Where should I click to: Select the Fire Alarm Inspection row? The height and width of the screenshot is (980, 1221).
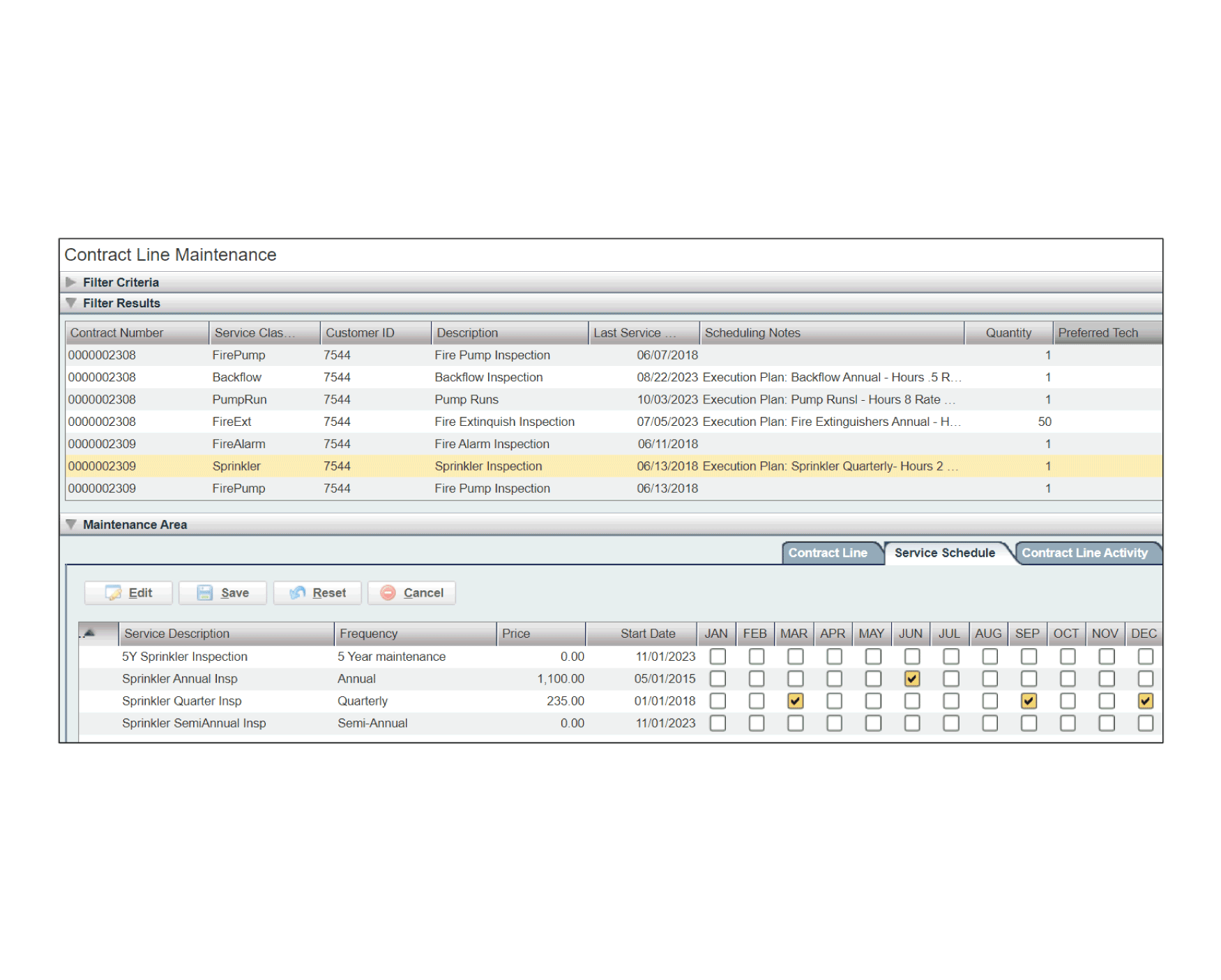point(492,444)
